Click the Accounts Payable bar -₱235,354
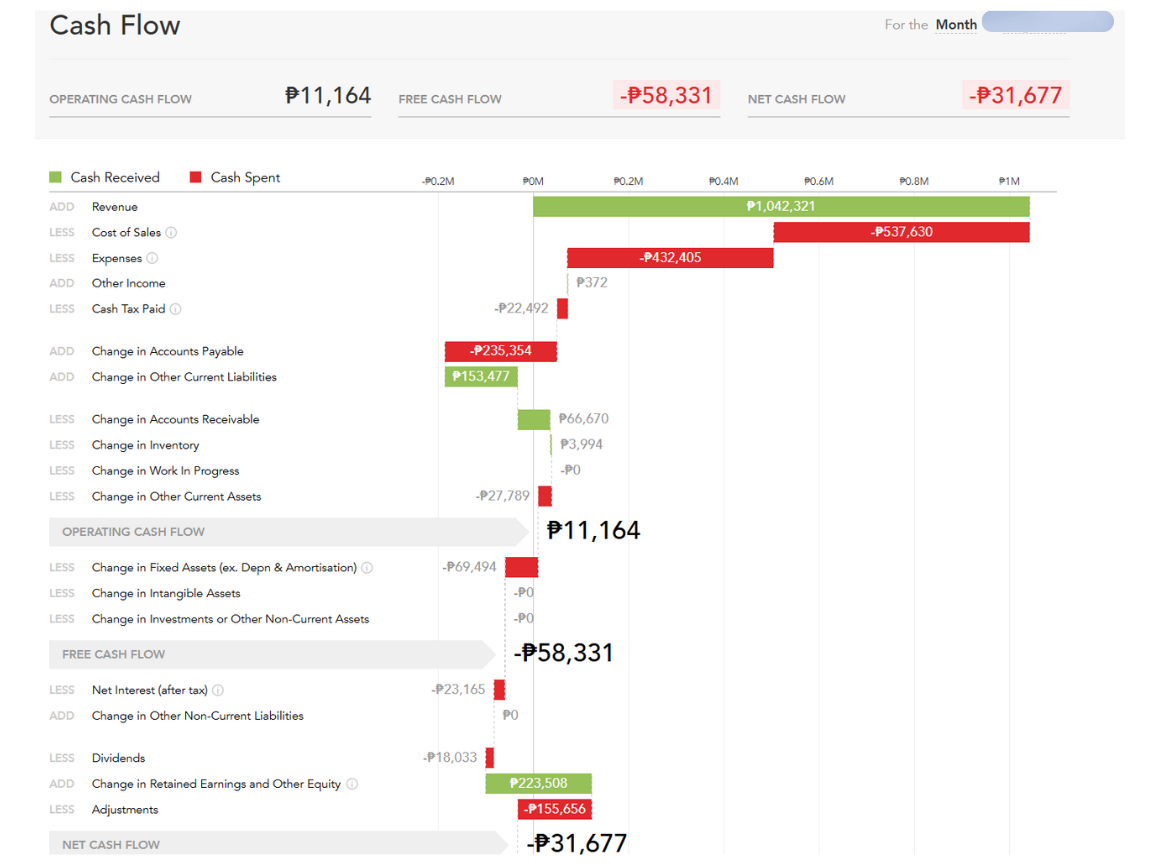 [x=501, y=351]
